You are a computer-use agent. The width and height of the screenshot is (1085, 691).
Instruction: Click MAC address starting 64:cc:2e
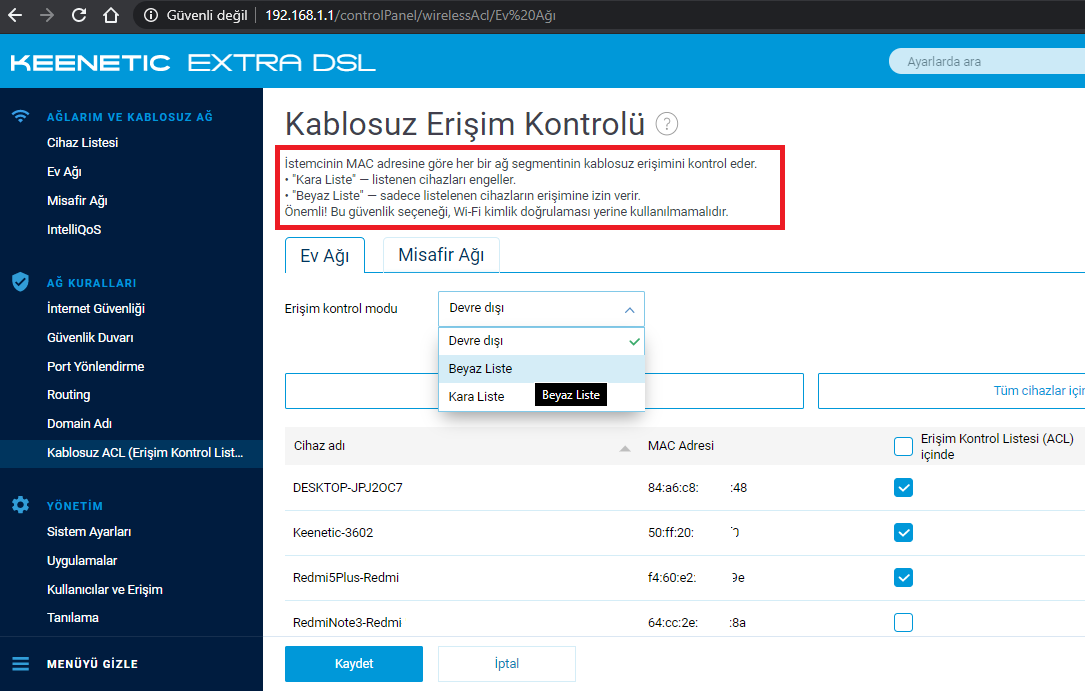point(697,623)
